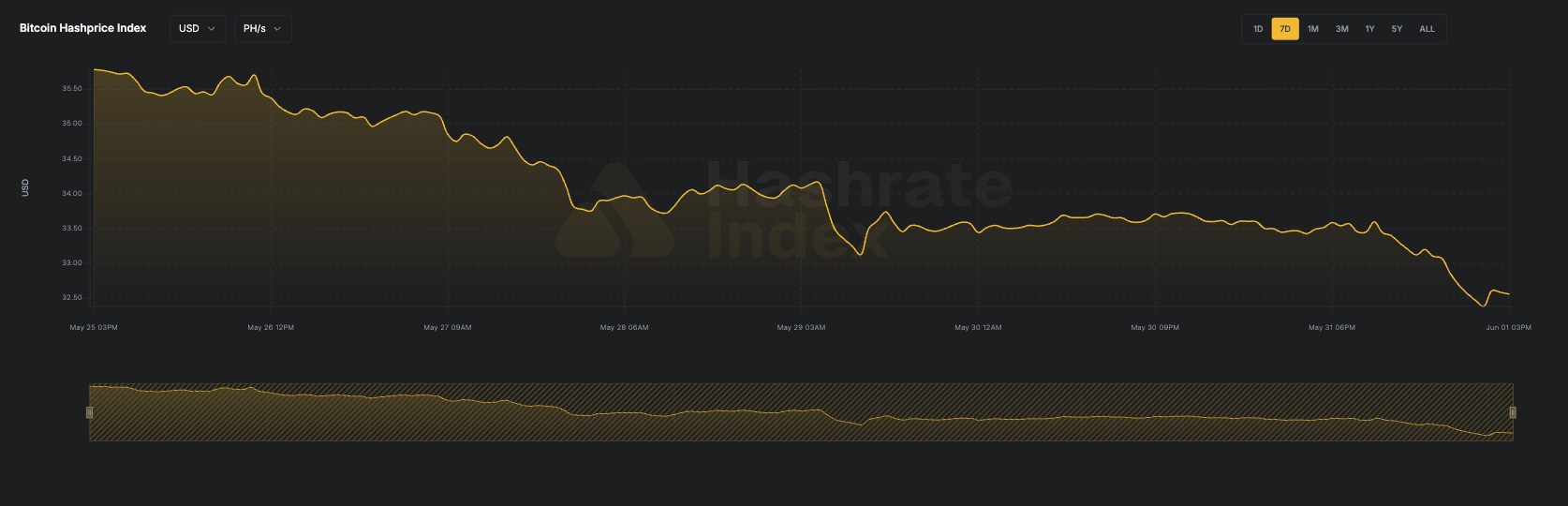Click the 32.50 y-axis value
Image resolution: width=1568 pixels, height=506 pixels.
coord(72,297)
